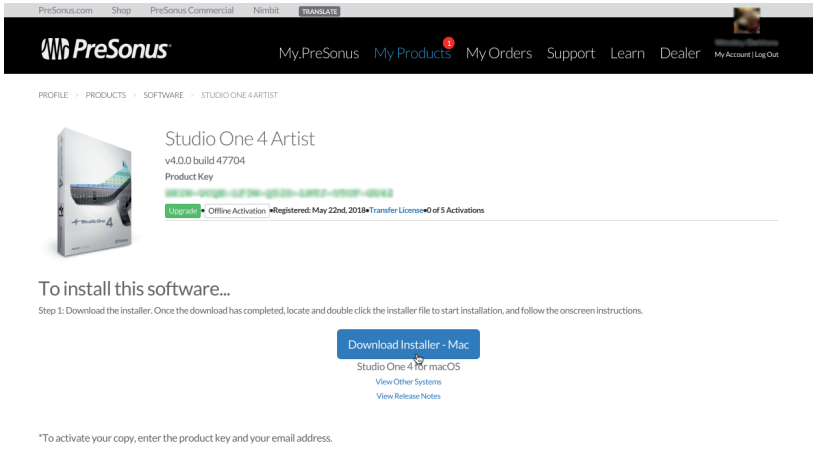815x450 pixels.
Task: Open My Orders page
Action: (x=498, y=53)
